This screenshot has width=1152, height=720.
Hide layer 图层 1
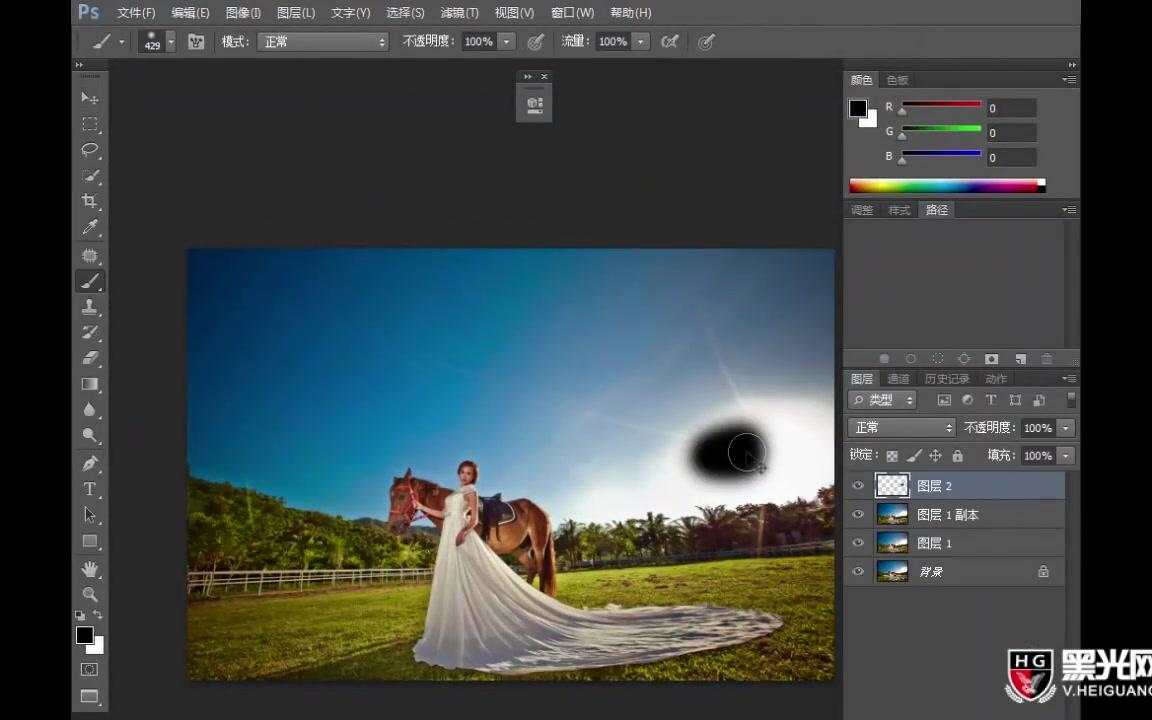857,543
